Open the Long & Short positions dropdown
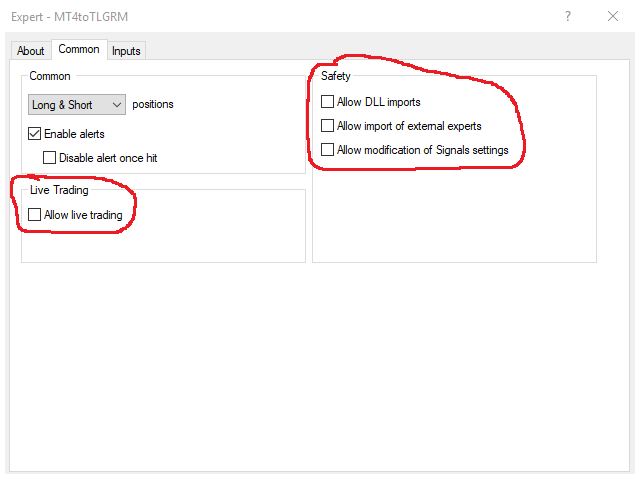Viewport: 640px width, 480px height. point(77,104)
